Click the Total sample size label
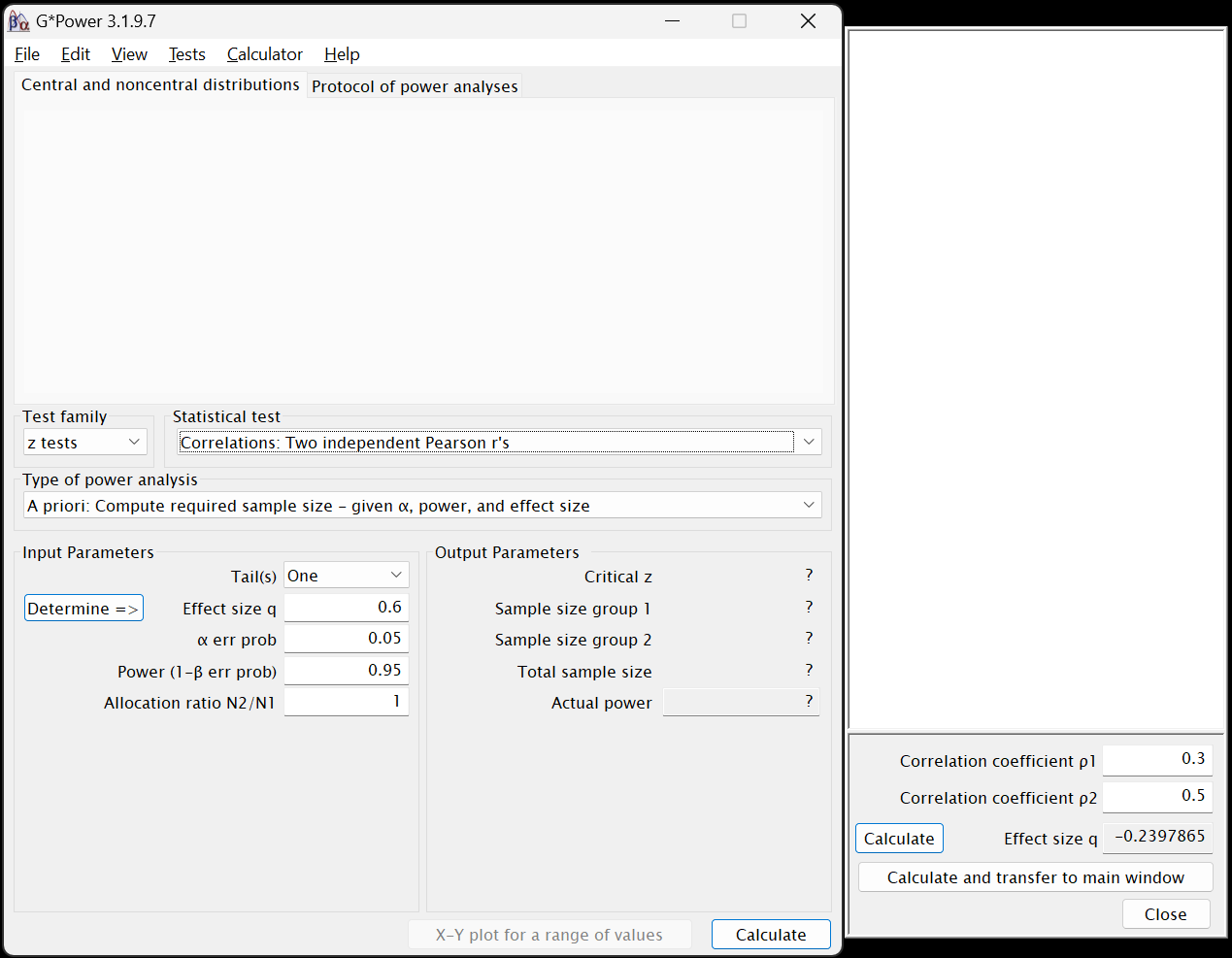Viewport: 1232px width, 958px height. [x=584, y=672]
